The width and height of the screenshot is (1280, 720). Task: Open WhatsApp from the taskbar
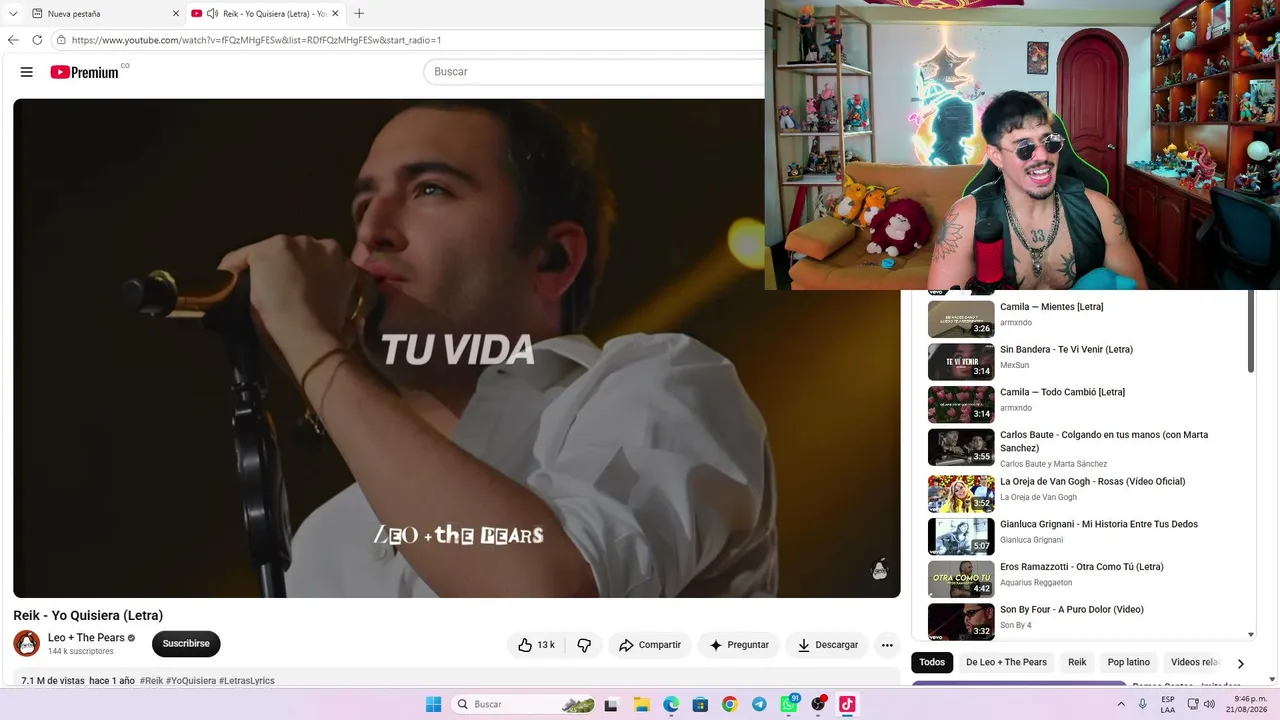789,704
